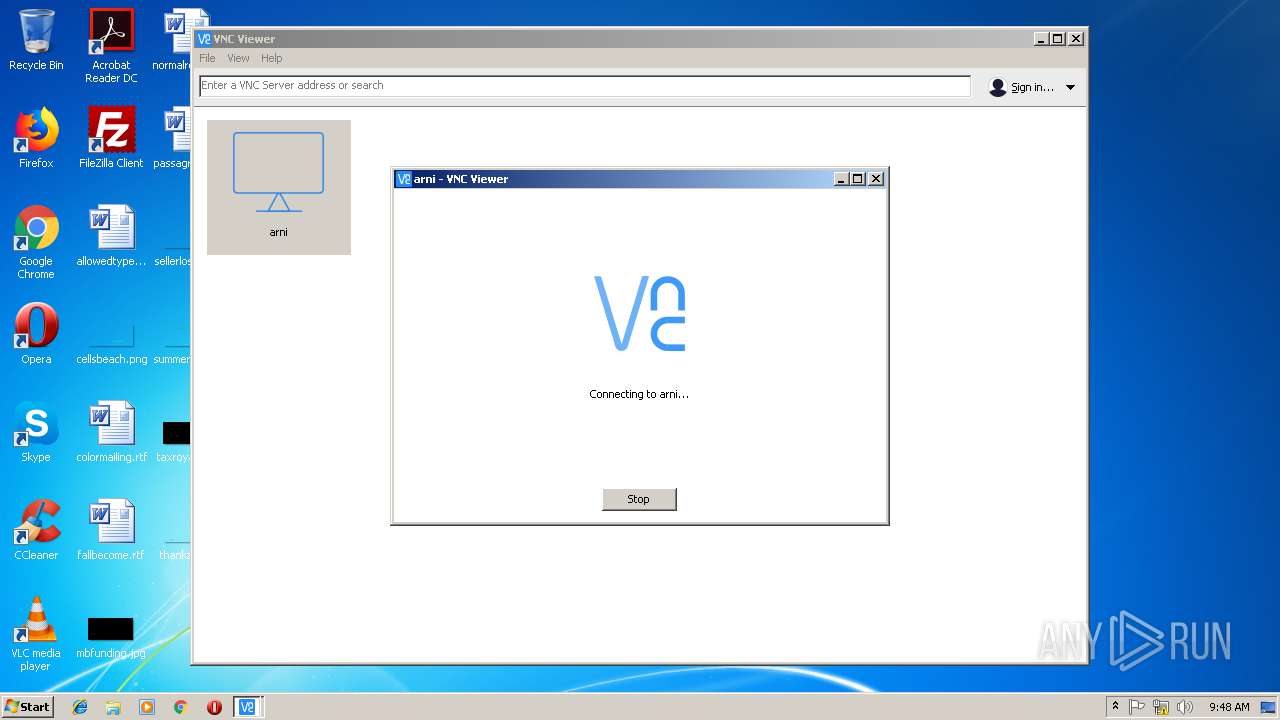Open the View menu in VNC Viewer
The width and height of the screenshot is (1280, 720).
(x=238, y=58)
